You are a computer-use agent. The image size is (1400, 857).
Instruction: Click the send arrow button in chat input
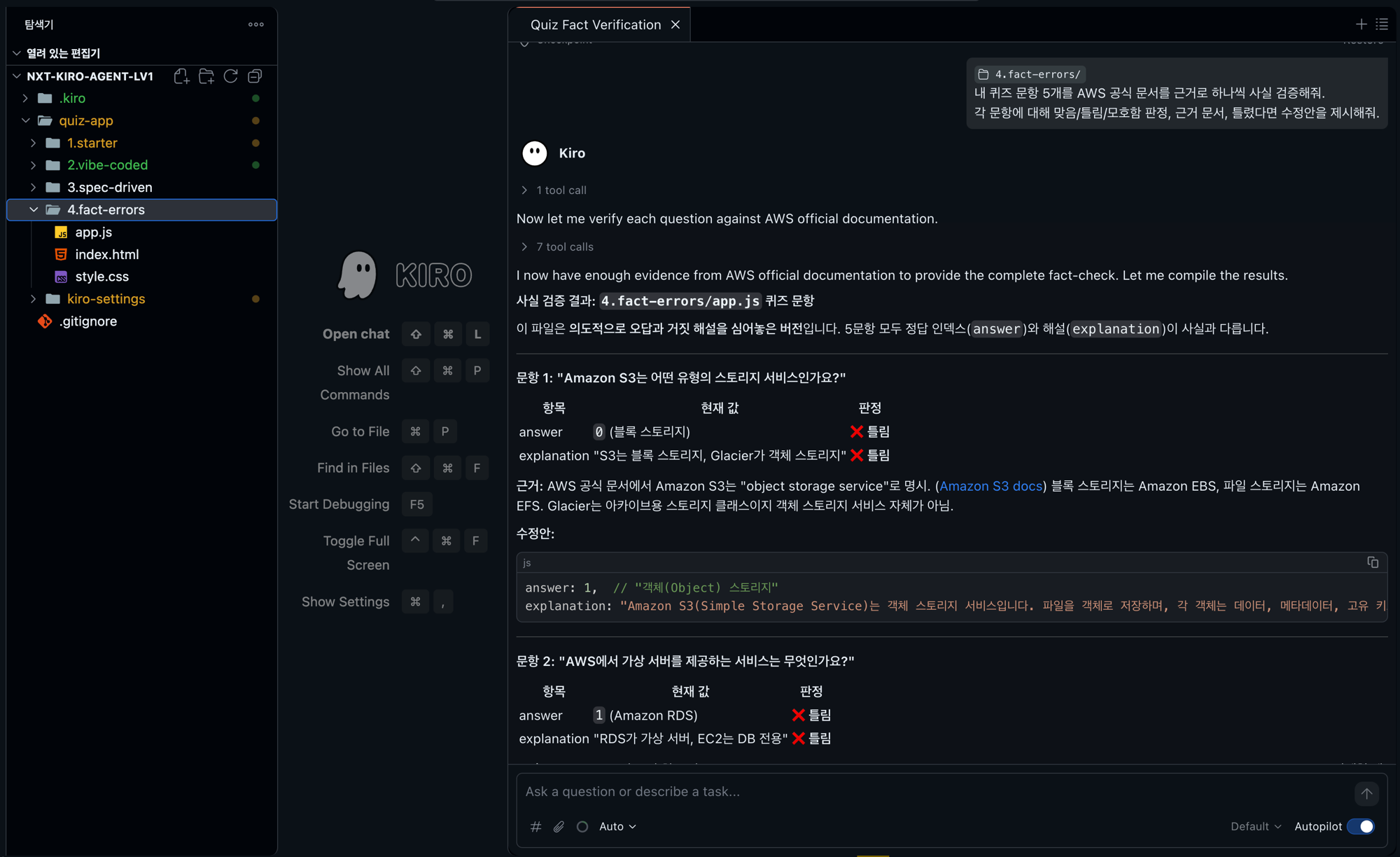1366,793
